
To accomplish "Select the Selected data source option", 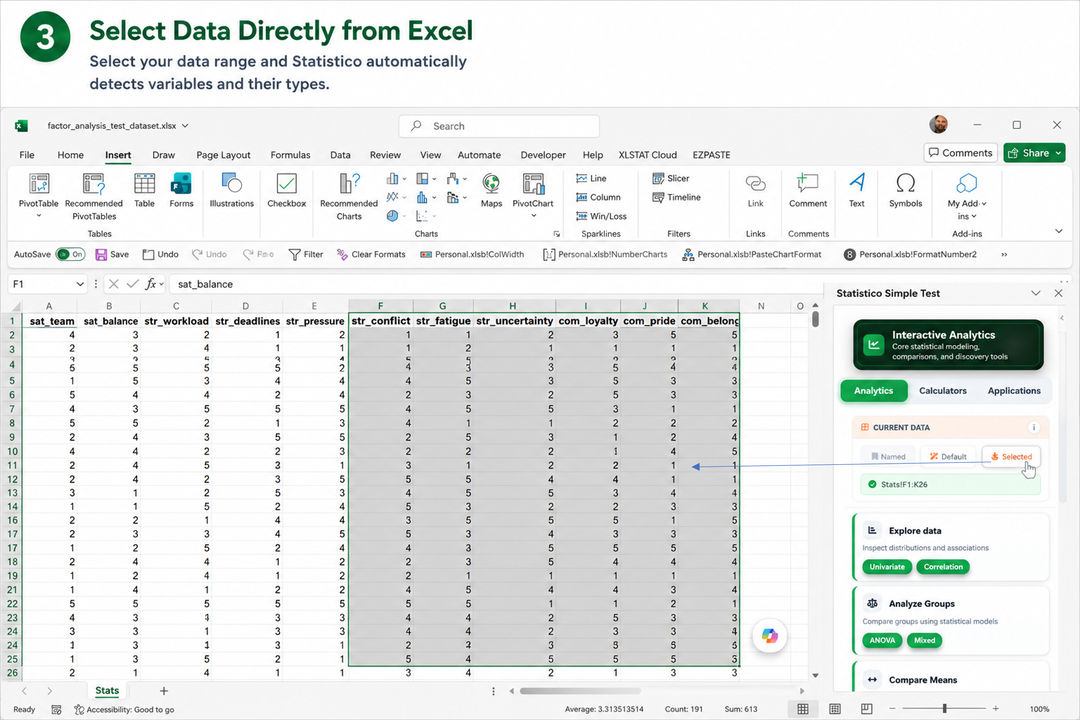I will pos(1011,456).
